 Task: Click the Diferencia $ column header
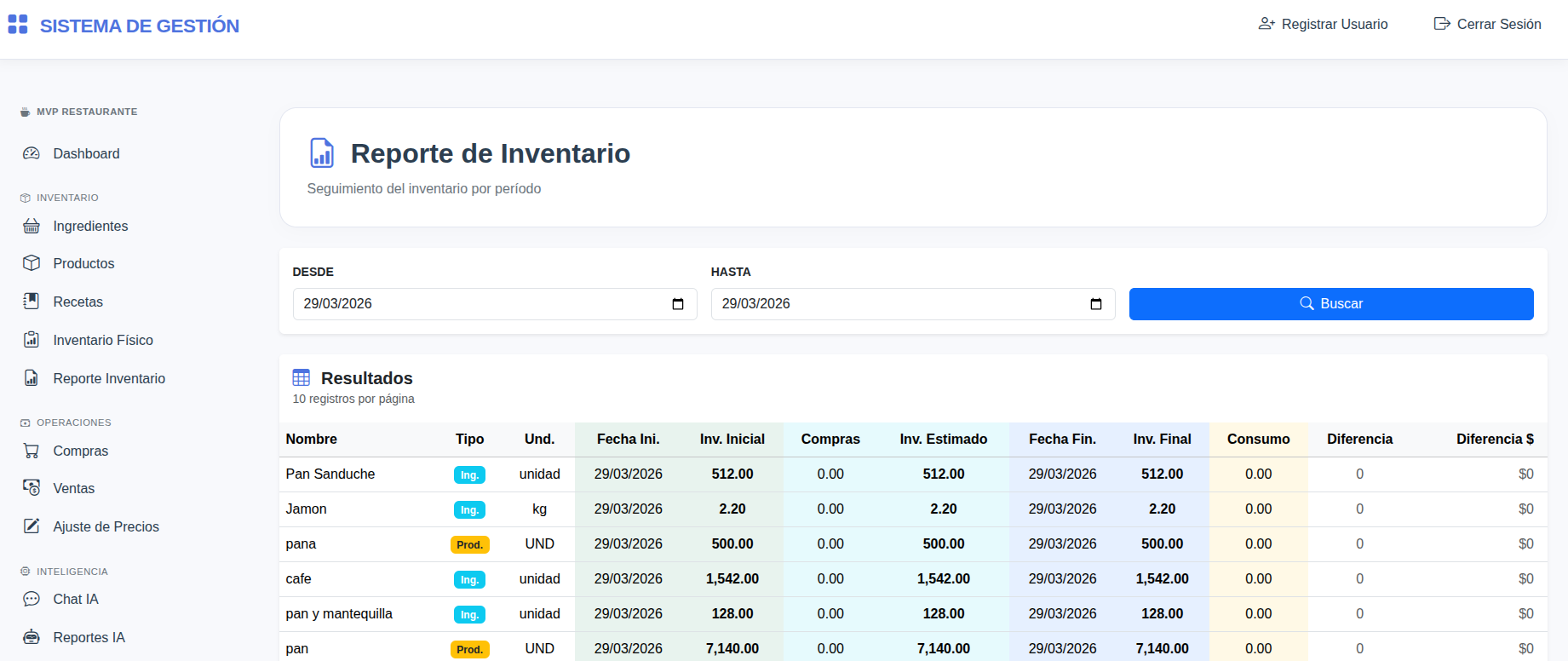pyautogui.click(x=1495, y=439)
